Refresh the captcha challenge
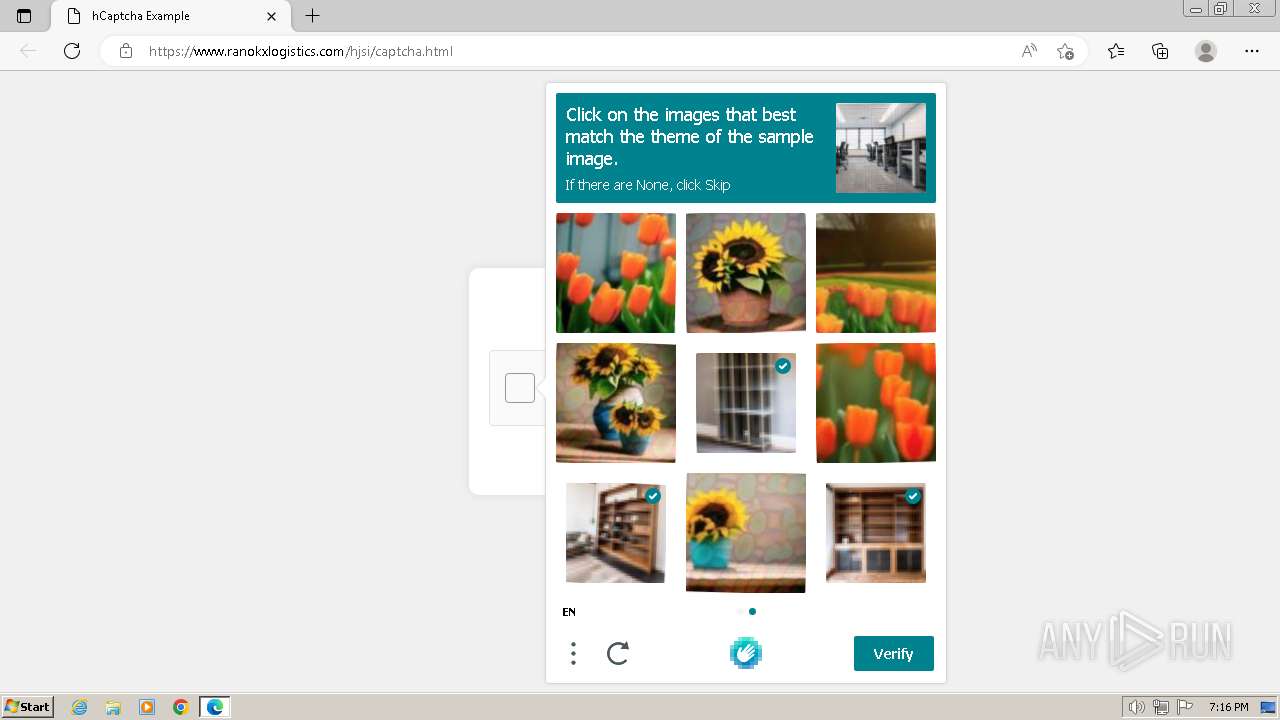The width and height of the screenshot is (1280, 720). point(618,654)
